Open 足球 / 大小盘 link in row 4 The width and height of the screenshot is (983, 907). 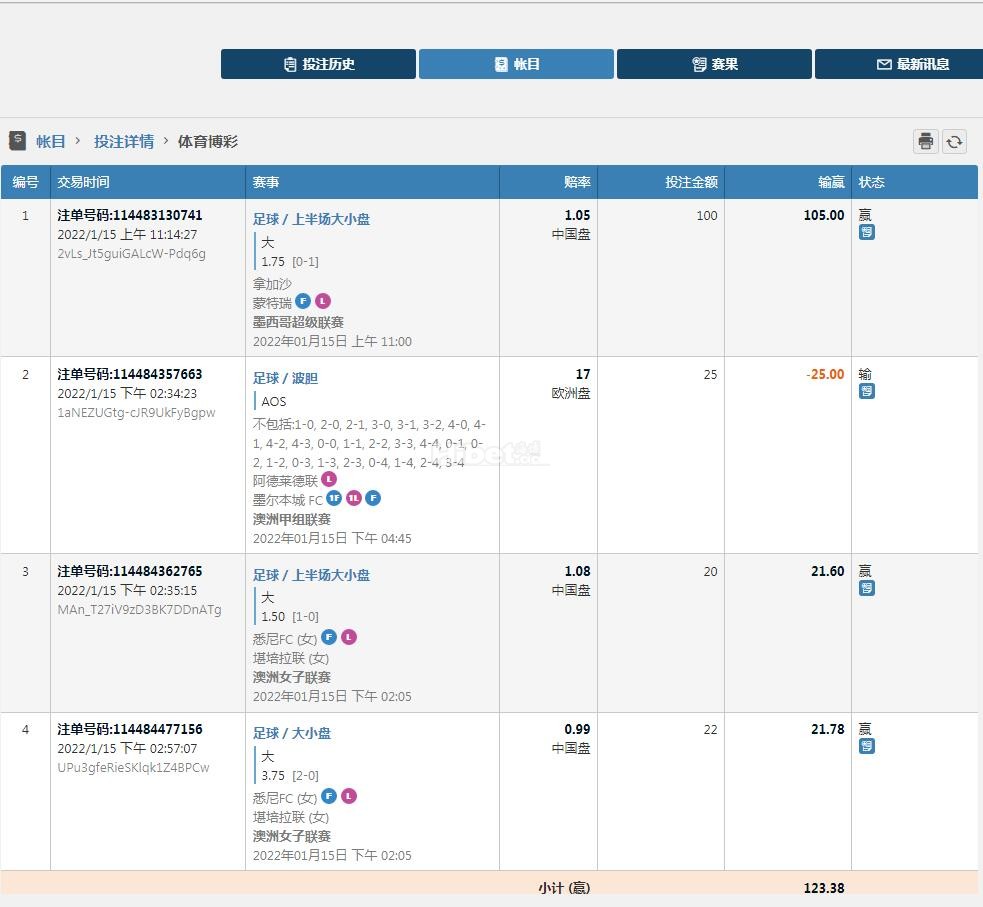pos(292,733)
